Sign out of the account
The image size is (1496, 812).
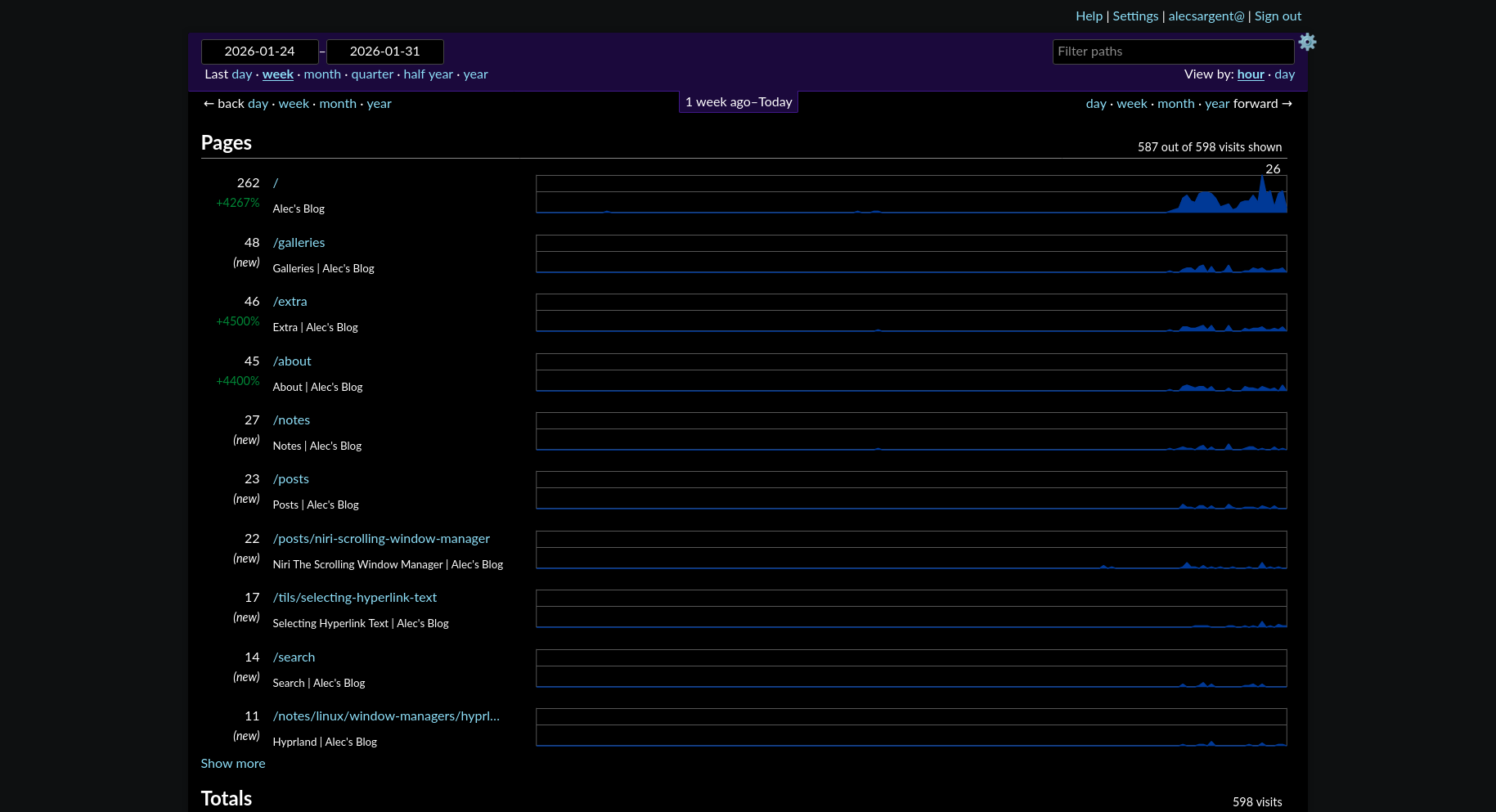coord(1278,16)
